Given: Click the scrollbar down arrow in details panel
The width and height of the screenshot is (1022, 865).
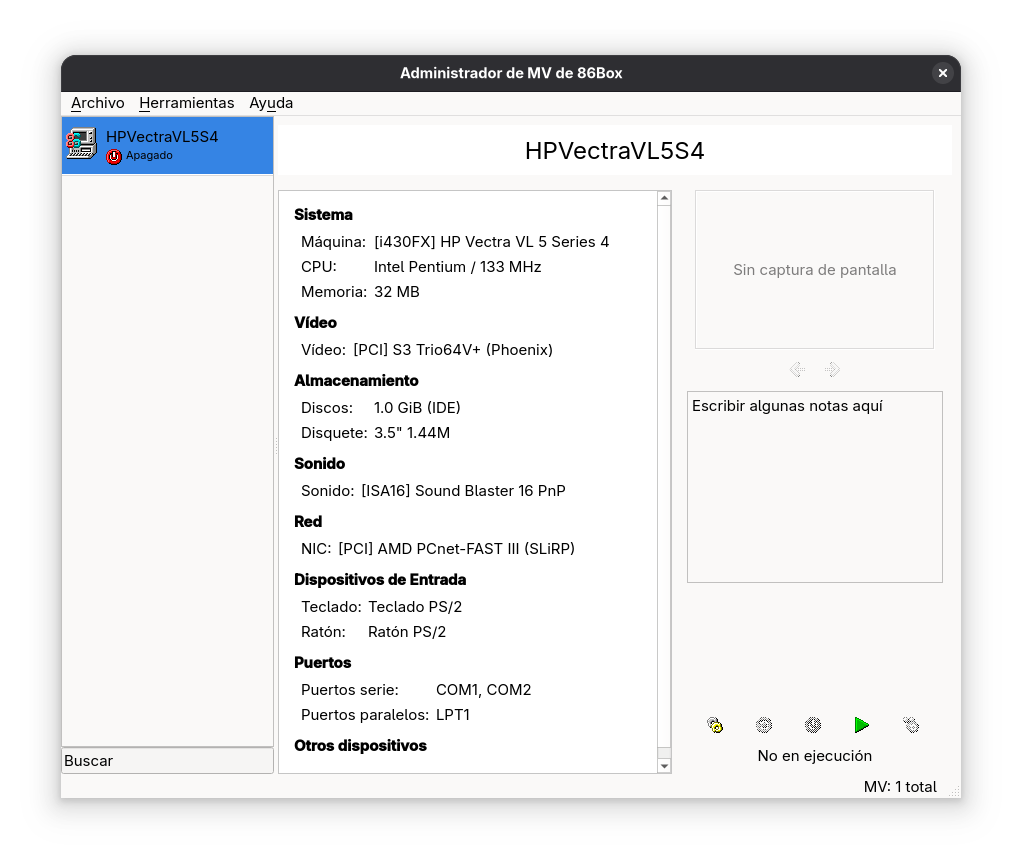Looking at the screenshot, I should pos(664,766).
